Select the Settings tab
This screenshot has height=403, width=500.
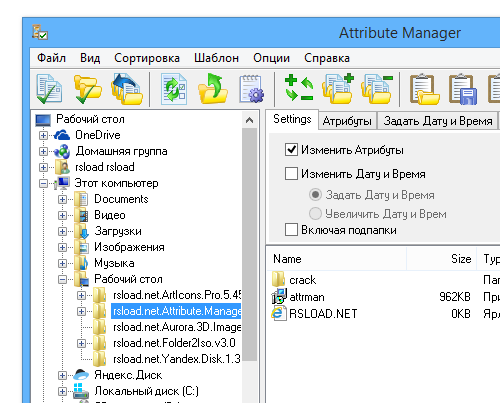(x=292, y=119)
